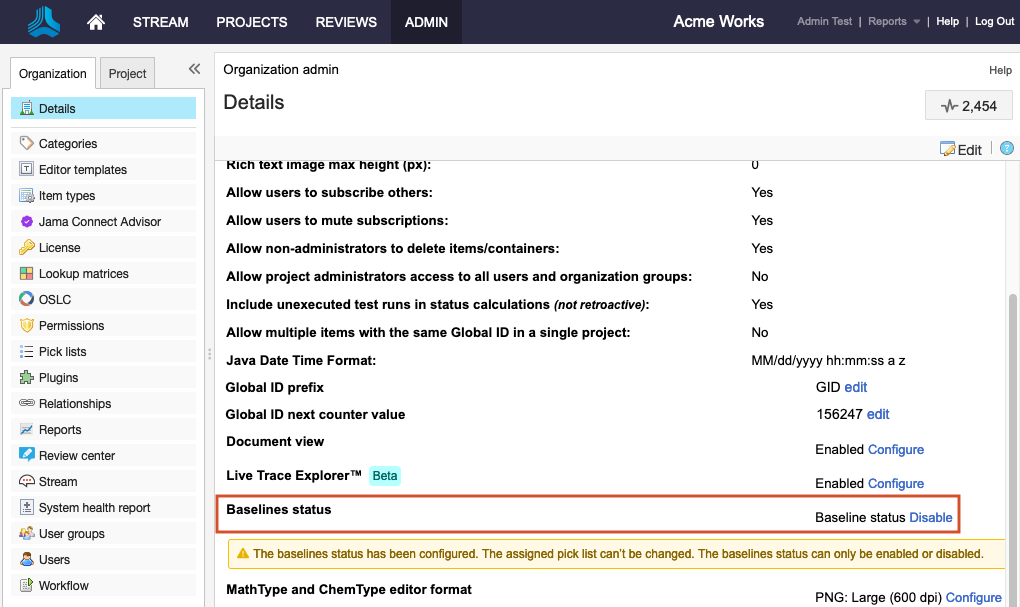Screen dimensions: 1020x607
Task: Click the User groups icon
Action: point(27,533)
